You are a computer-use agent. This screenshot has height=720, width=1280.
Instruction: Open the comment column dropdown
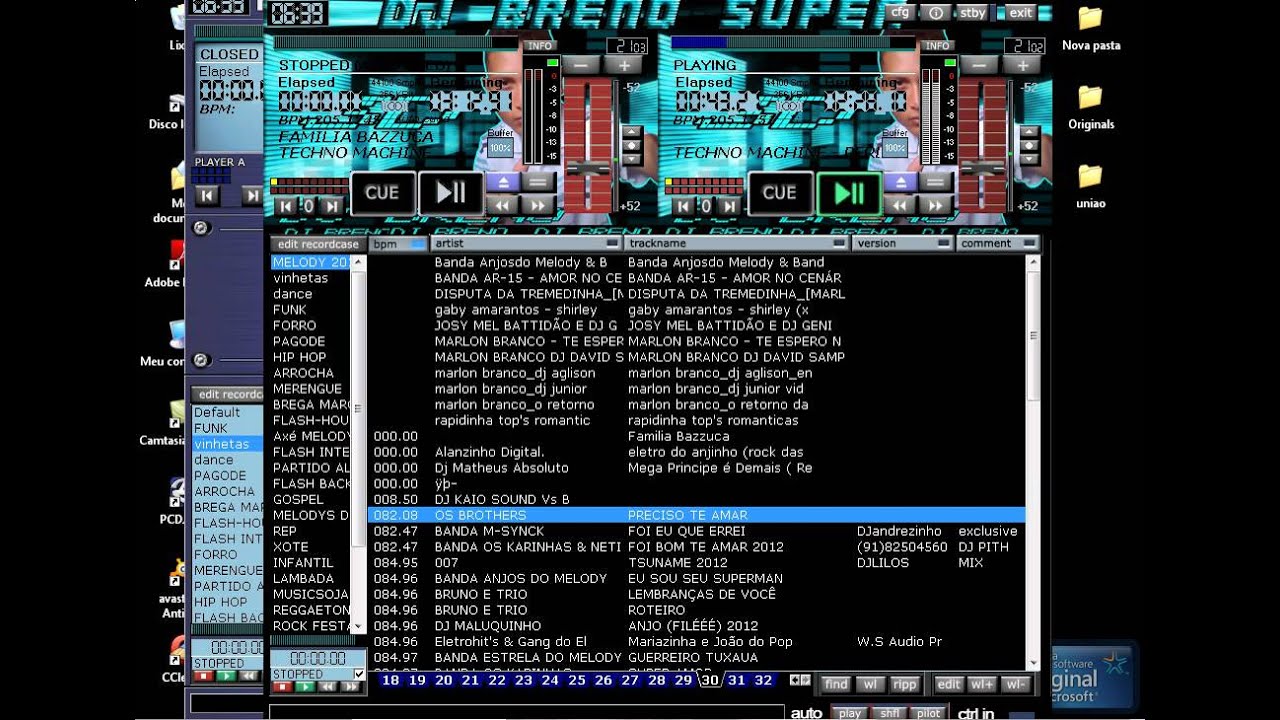1030,243
